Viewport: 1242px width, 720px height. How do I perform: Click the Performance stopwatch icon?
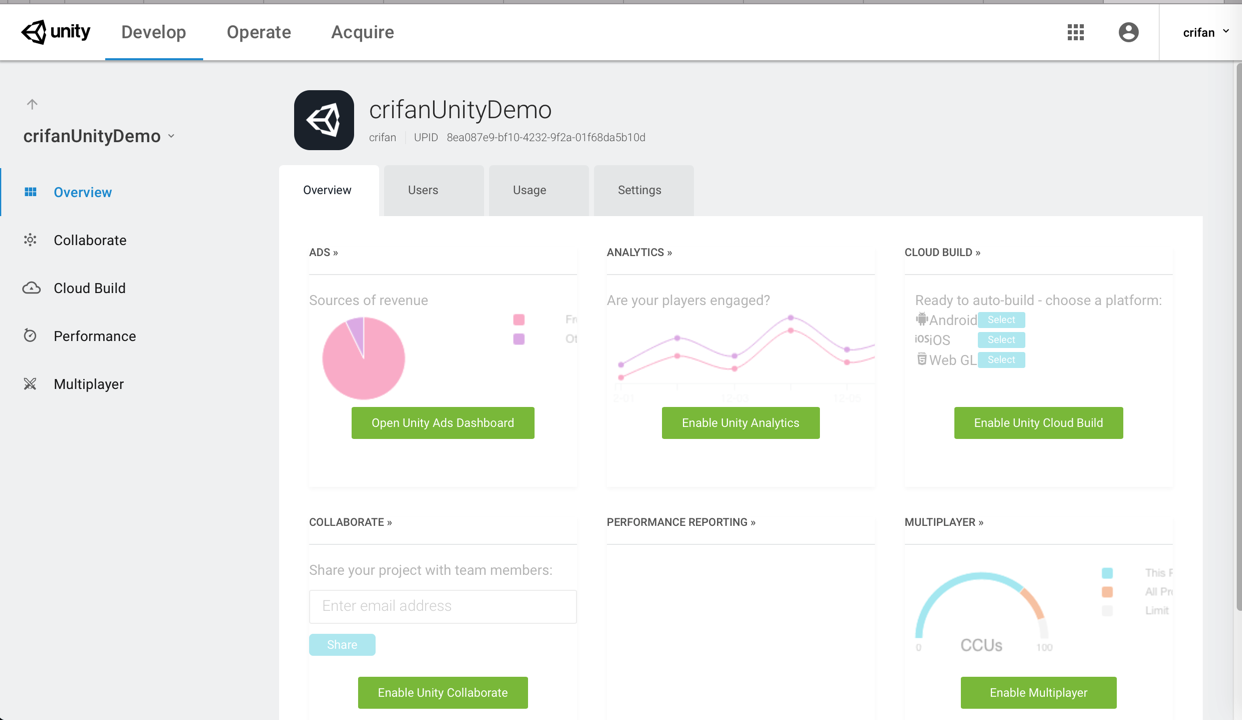[31, 336]
